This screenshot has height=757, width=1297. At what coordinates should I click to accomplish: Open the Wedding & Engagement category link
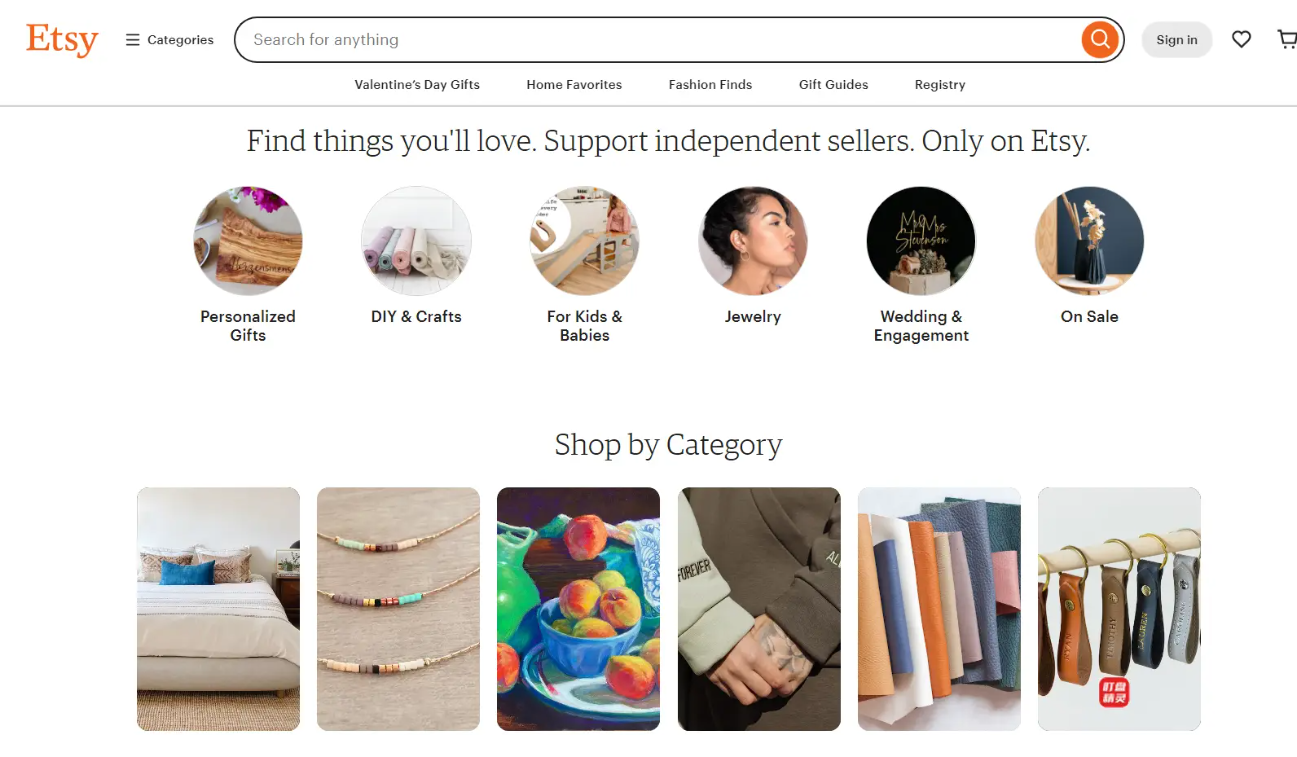click(921, 326)
